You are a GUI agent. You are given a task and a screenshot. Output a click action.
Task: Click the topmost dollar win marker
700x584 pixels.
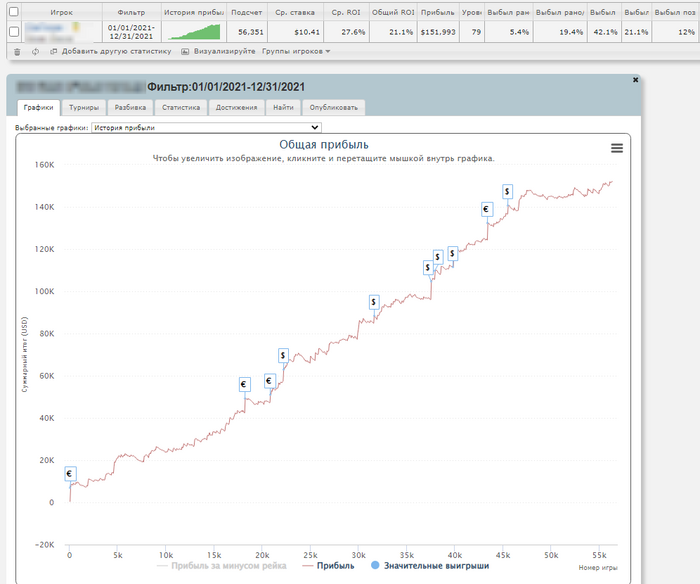point(508,191)
